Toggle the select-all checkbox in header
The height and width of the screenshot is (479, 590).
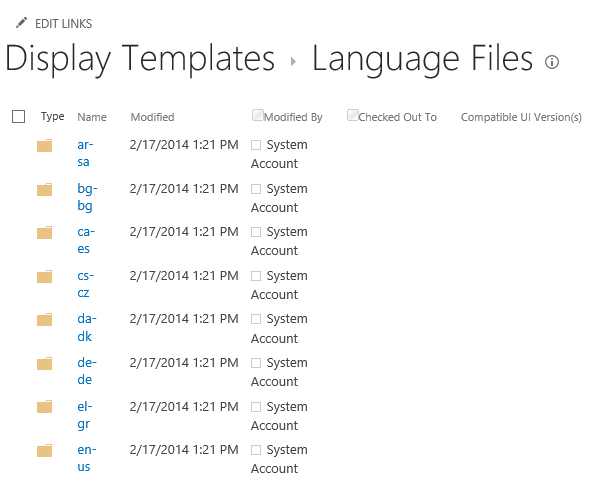click(x=18, y=117)
